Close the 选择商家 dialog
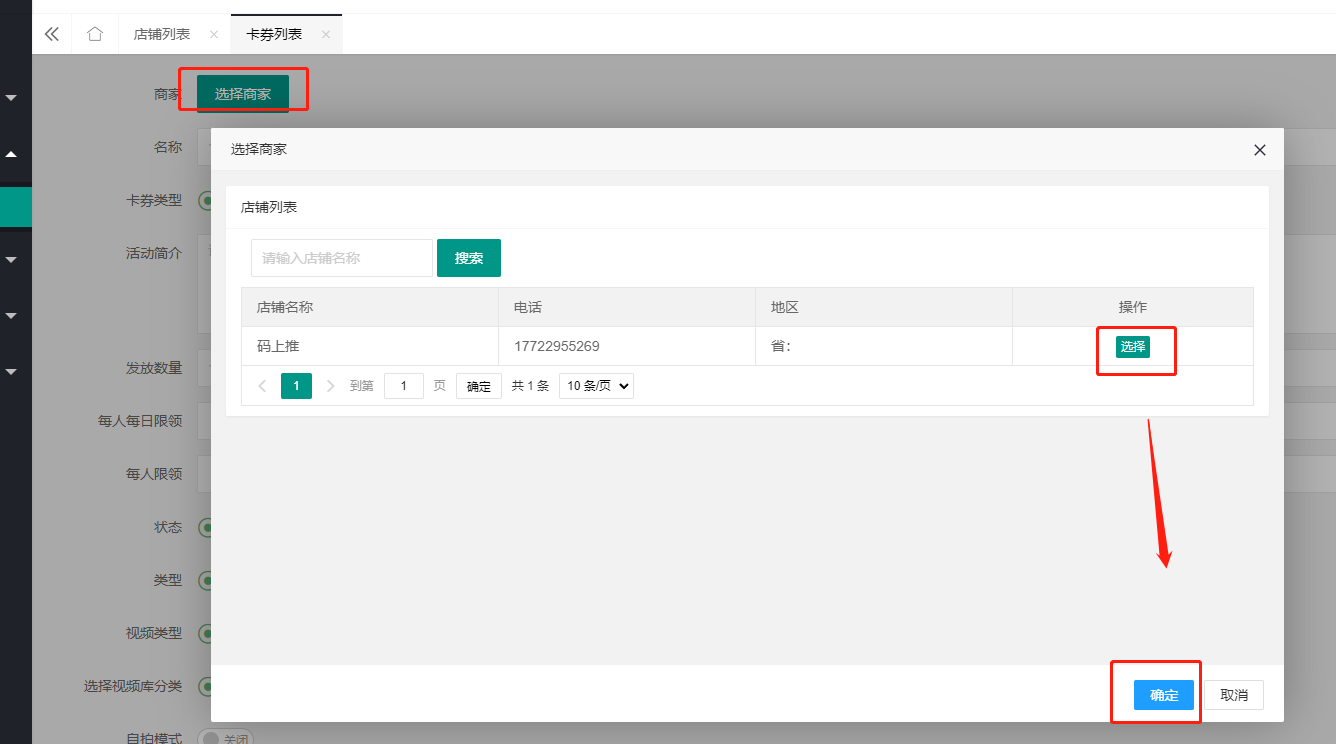 (1260, 150)
